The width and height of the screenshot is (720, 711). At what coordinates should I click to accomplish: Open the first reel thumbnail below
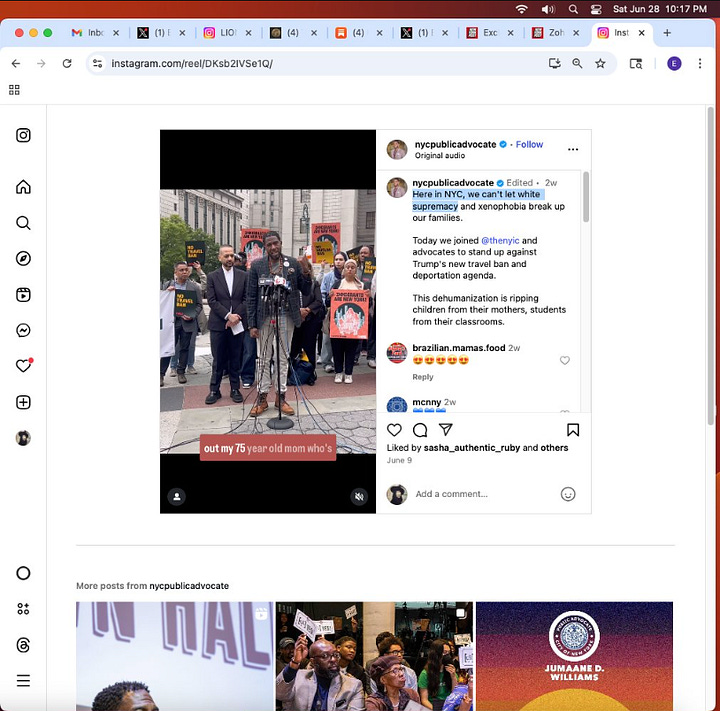[x=174, y=656]
